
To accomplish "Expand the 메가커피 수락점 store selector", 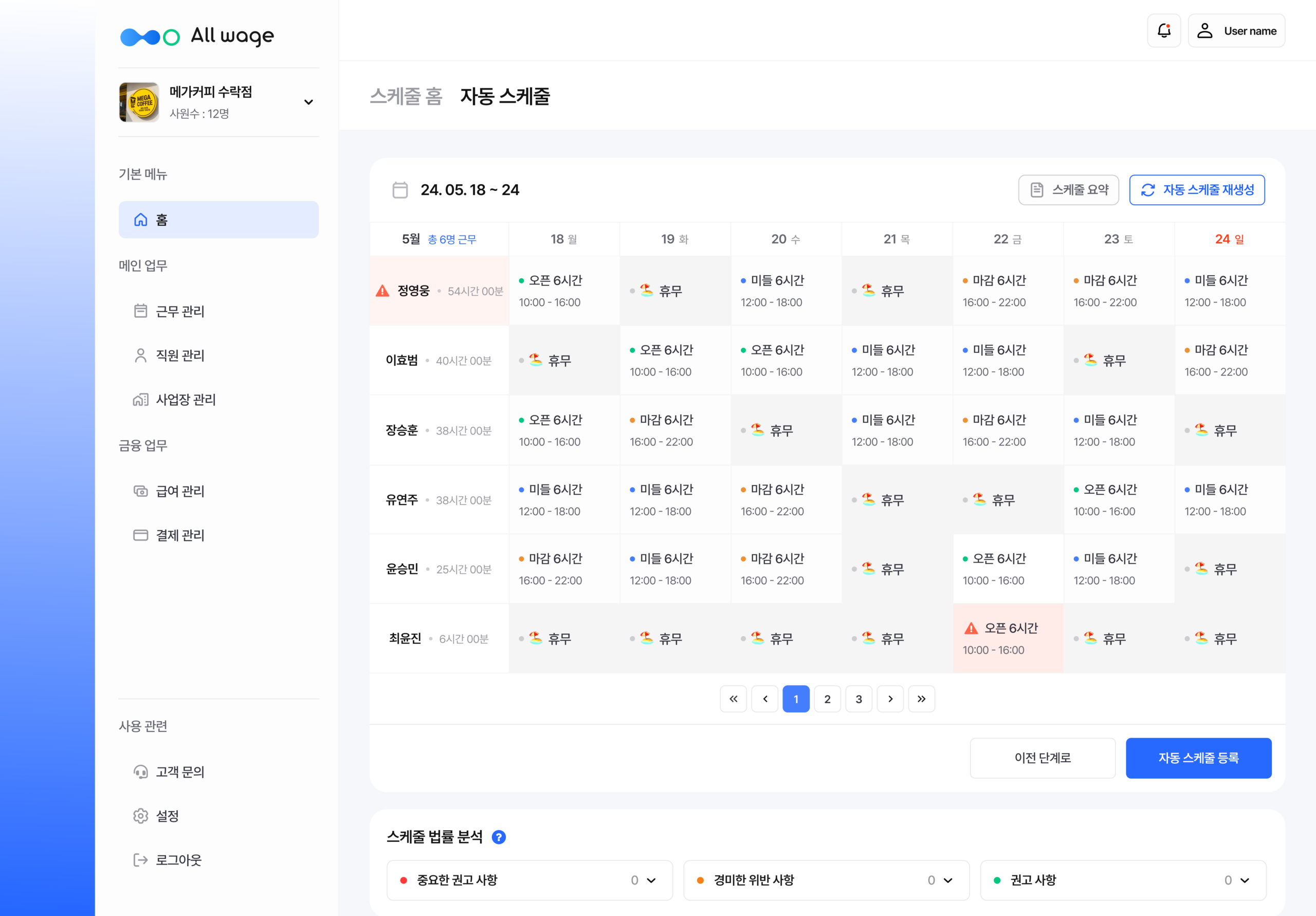I will 308,102.
